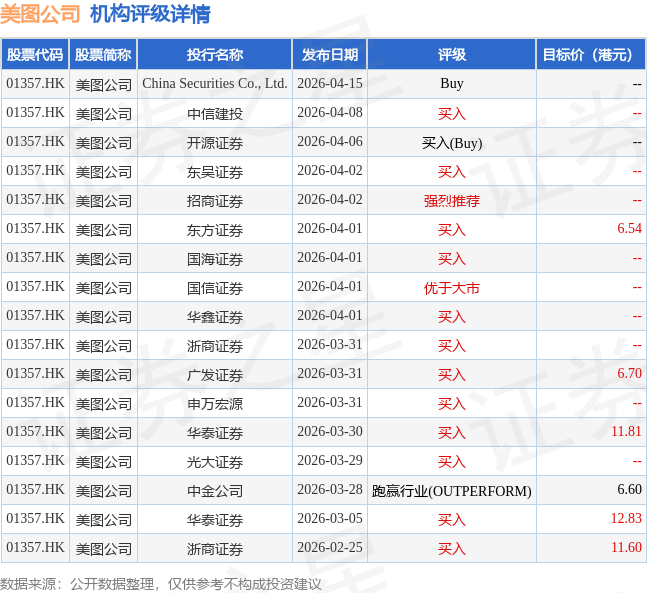
Task: Click the 买入(Buy) rating cell
Action: tap(452, 143)
